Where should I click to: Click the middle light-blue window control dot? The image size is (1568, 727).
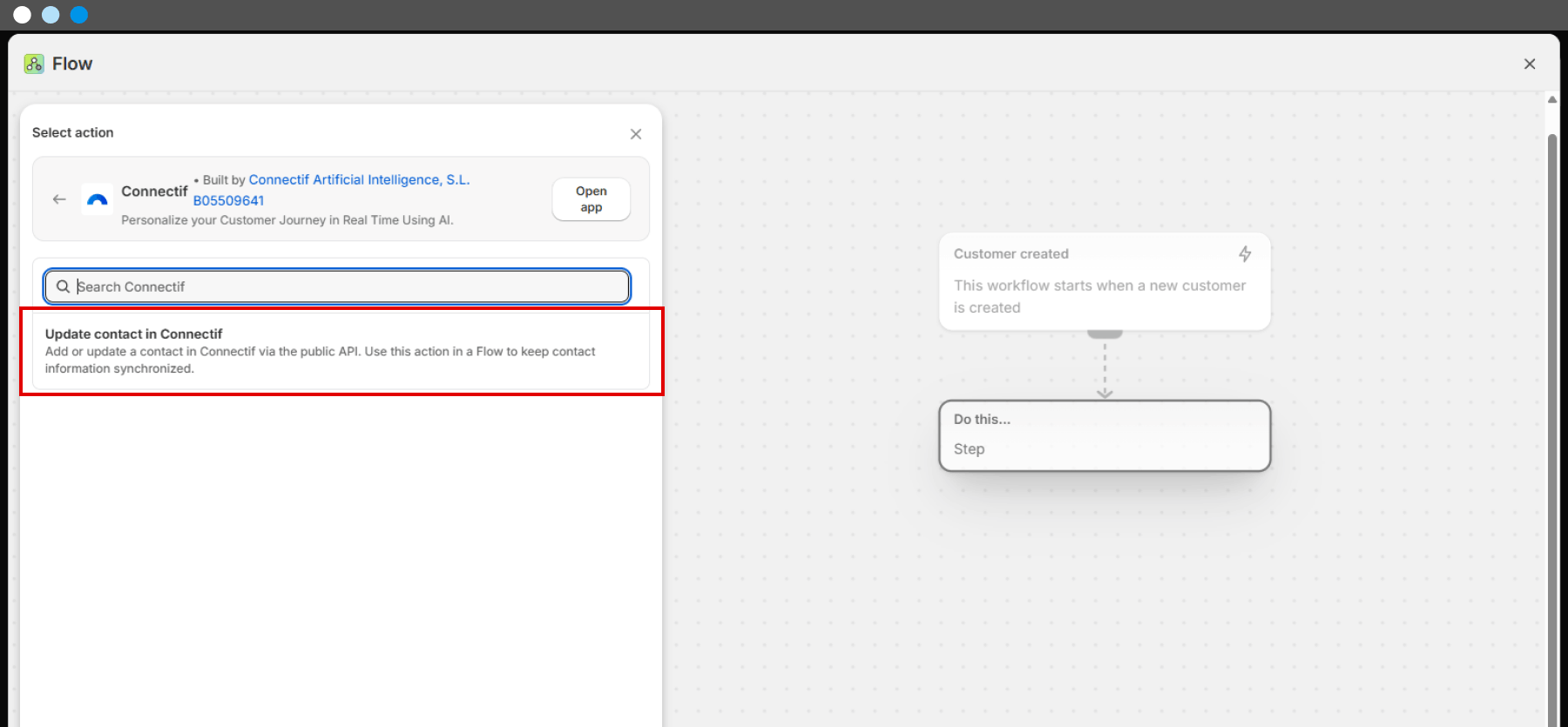51,15
